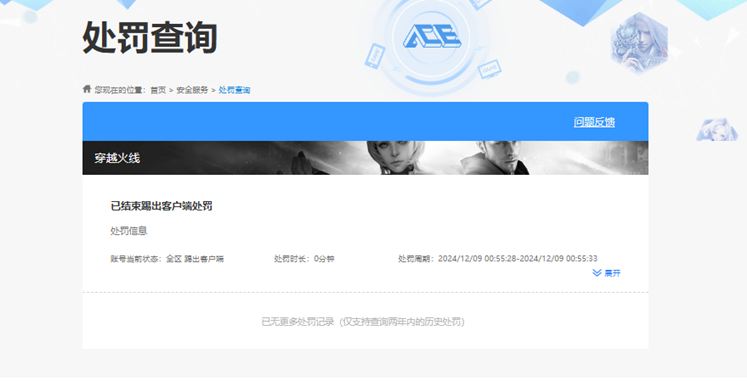This screenshot has width=747, height=386.
Task: Click the 处罚周期 date range text
Action: (x=498, y=258)
